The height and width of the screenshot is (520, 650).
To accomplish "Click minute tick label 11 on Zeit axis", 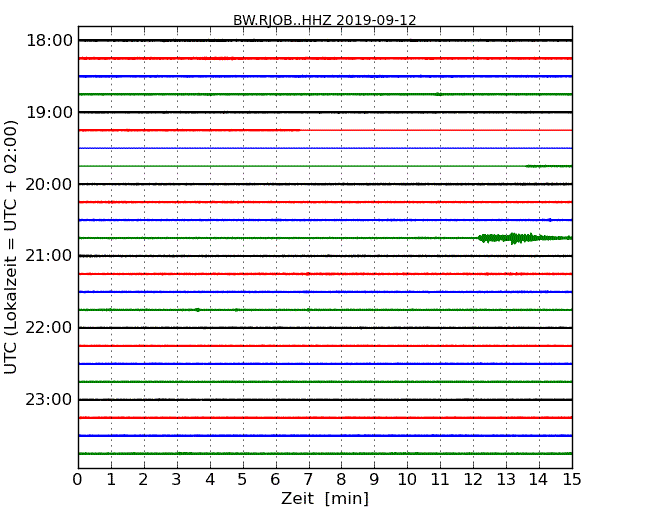I will click(x=440, y=479).
